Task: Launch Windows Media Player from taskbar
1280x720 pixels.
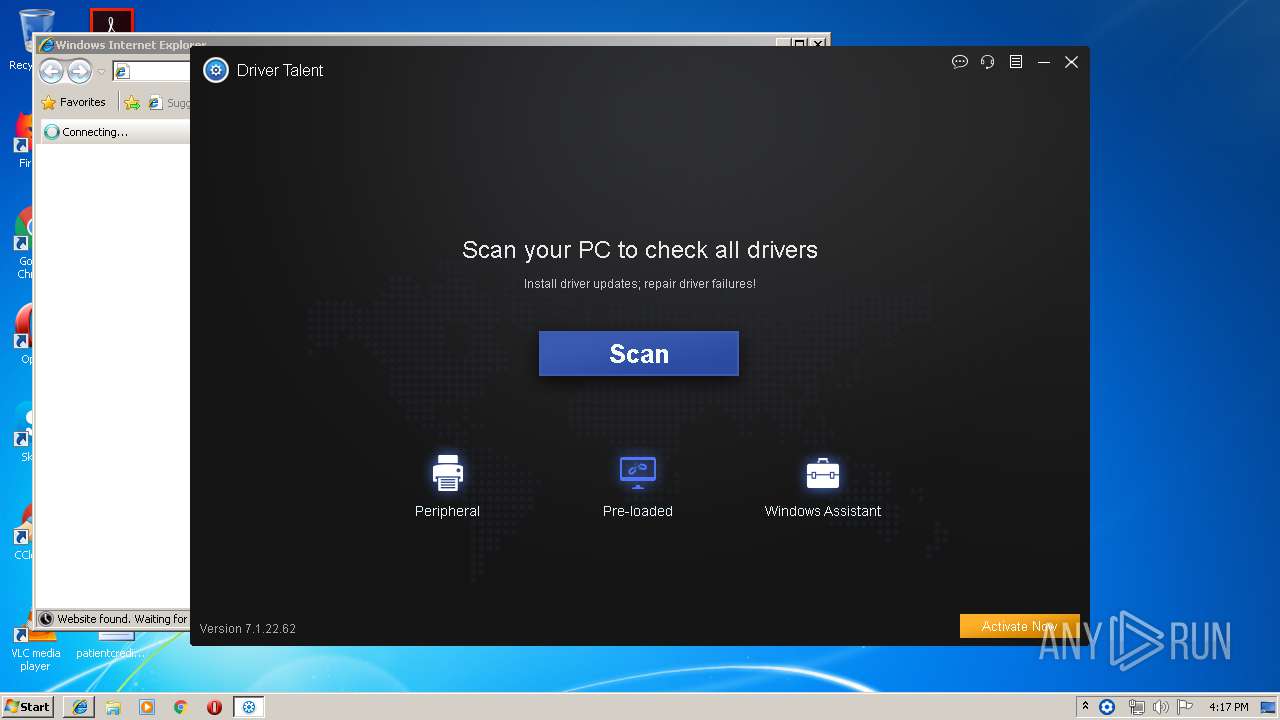Action: click(x=147, y=707)
